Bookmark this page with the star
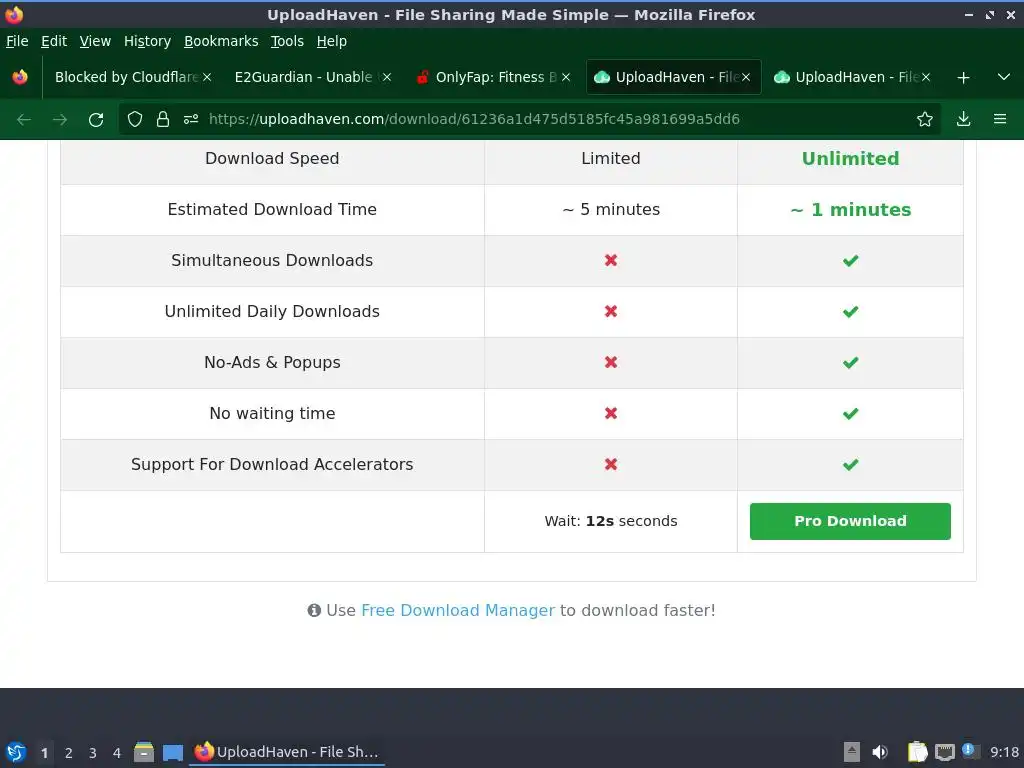Viewport: 1024px width, 768px height. click(x=925, y=119)
